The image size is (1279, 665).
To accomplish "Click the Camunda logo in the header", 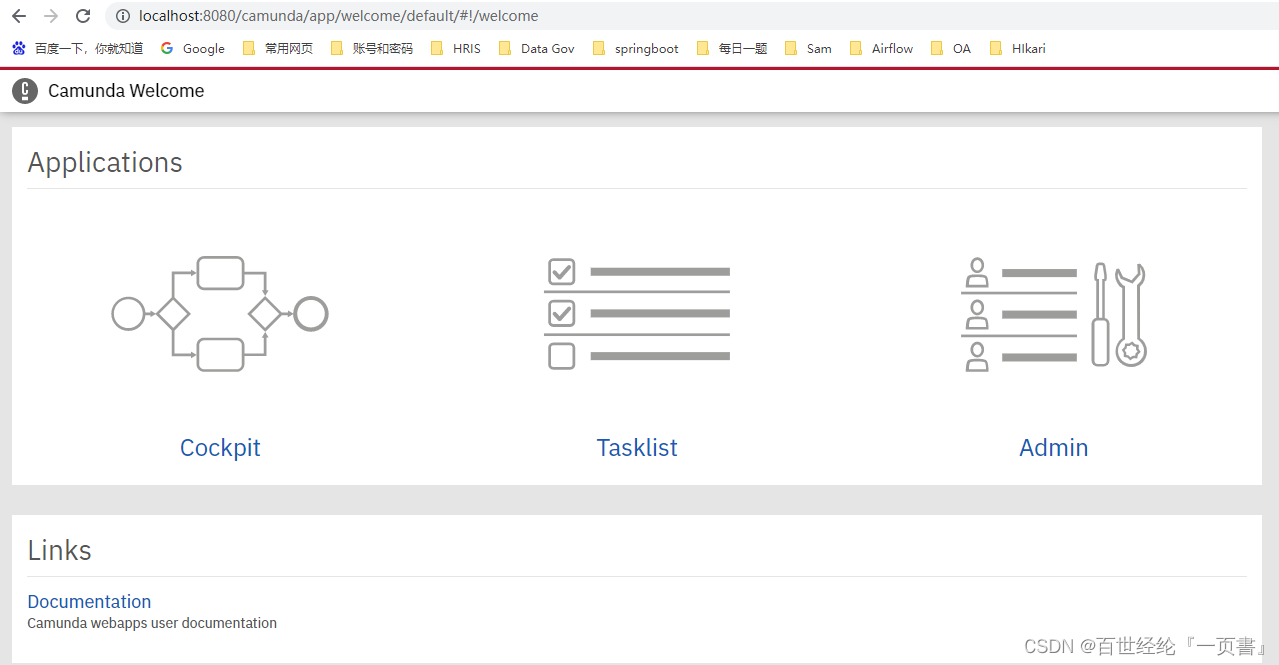I will click(x=25, y=91).
